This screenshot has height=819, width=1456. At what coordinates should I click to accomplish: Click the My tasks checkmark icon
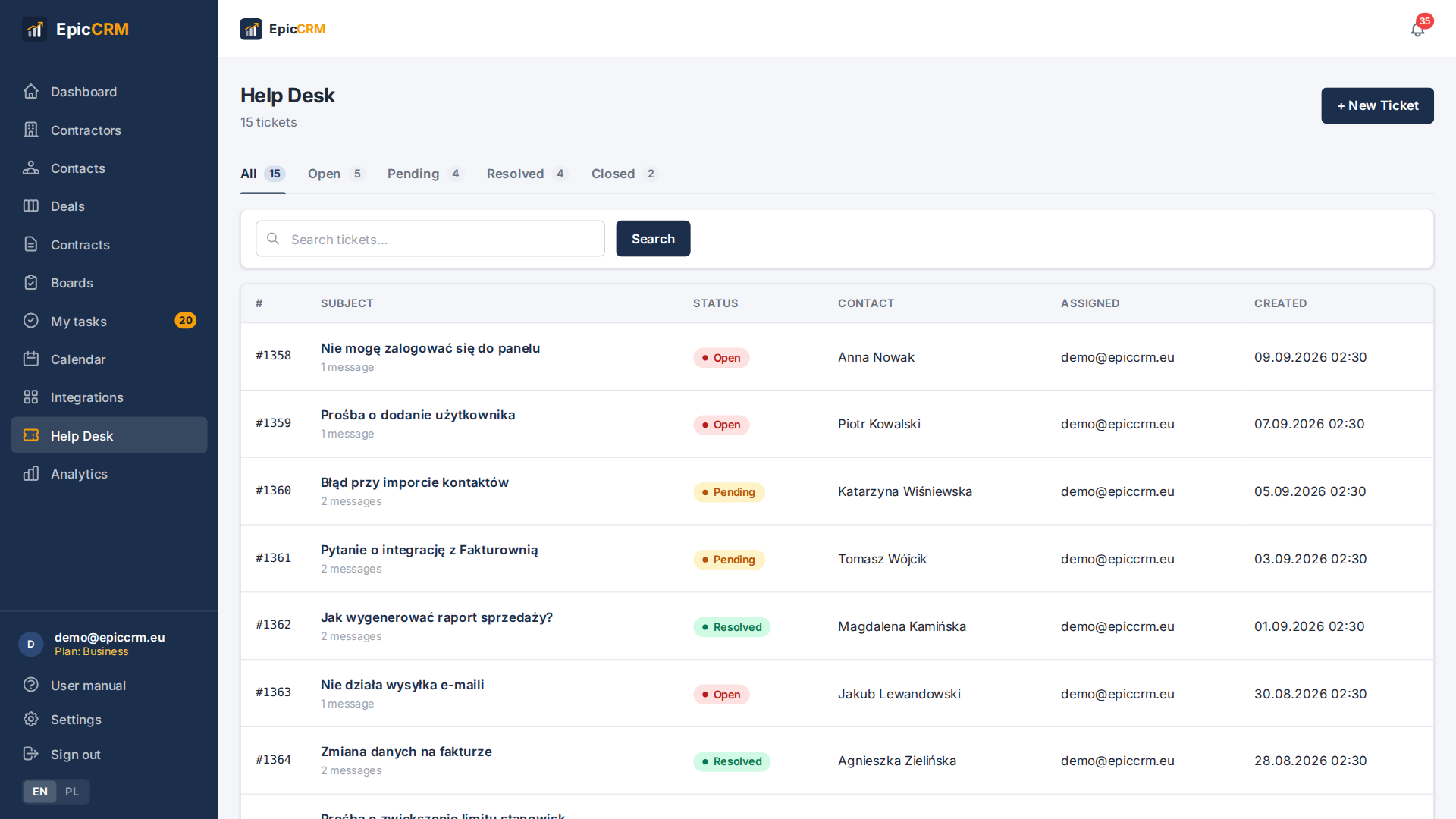point(31,321)
